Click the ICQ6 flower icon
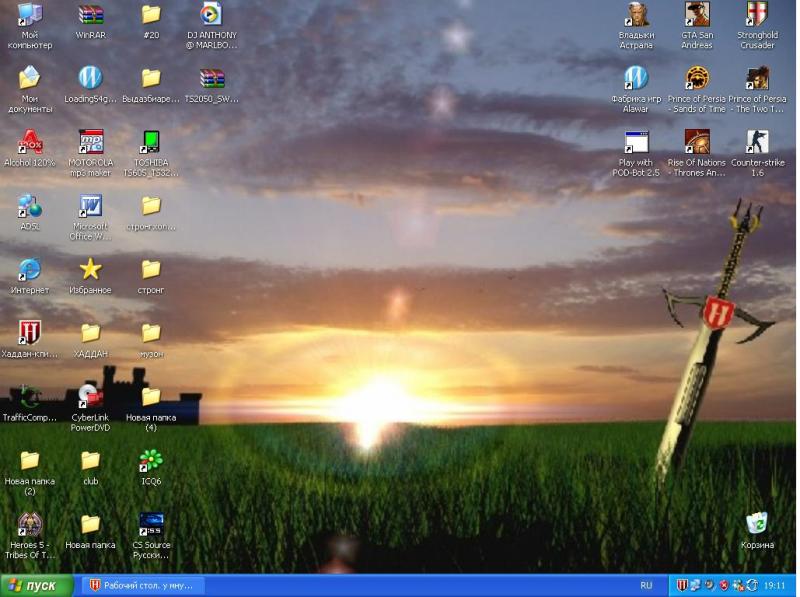The image size is (800, 597). (x=151, y=460)
